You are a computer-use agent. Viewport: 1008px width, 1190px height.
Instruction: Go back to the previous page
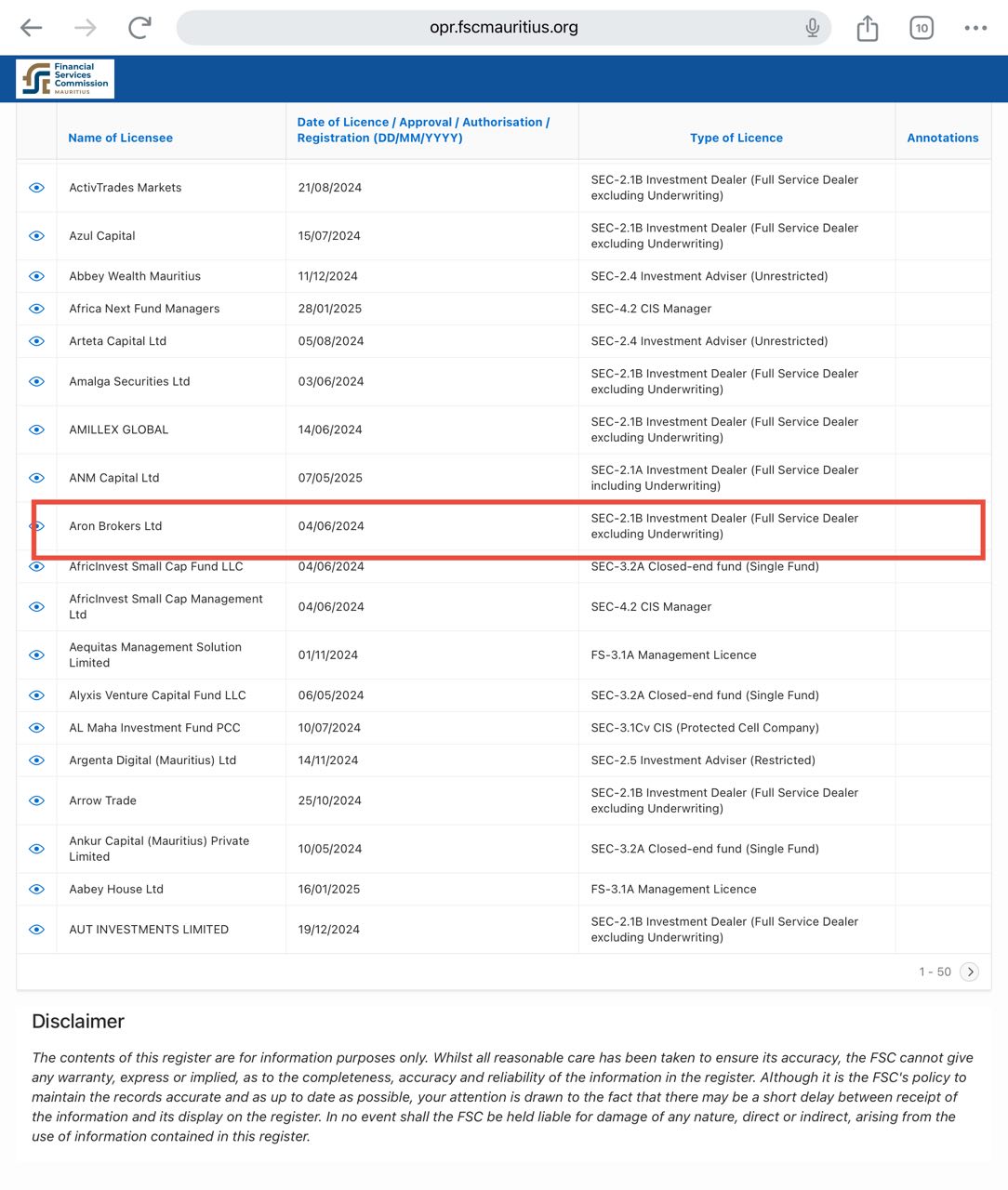[x=32, y=28]
